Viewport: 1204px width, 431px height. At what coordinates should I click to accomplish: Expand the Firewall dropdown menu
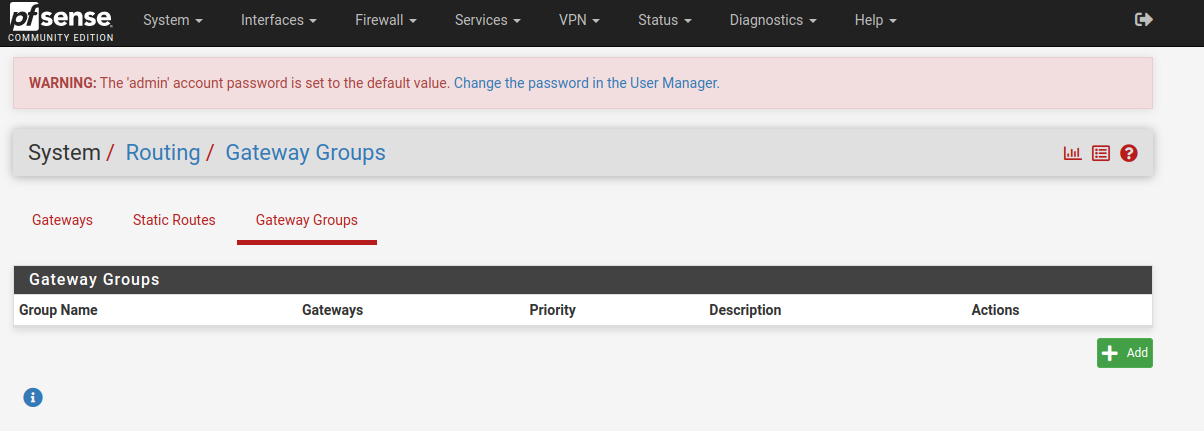pyautogui.click(x=386, y=20)
